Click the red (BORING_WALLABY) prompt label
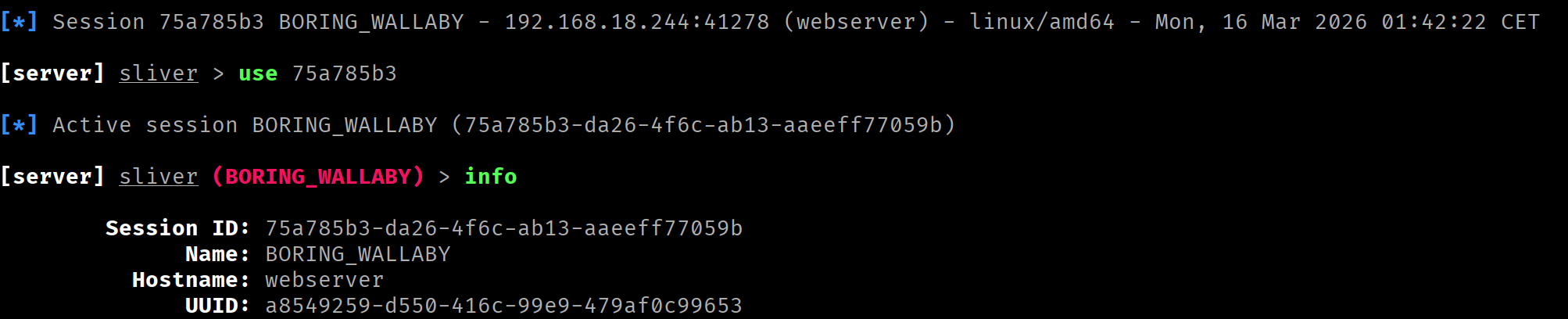1568x319 pixels. pyautogui.click(x=317, y=177)
